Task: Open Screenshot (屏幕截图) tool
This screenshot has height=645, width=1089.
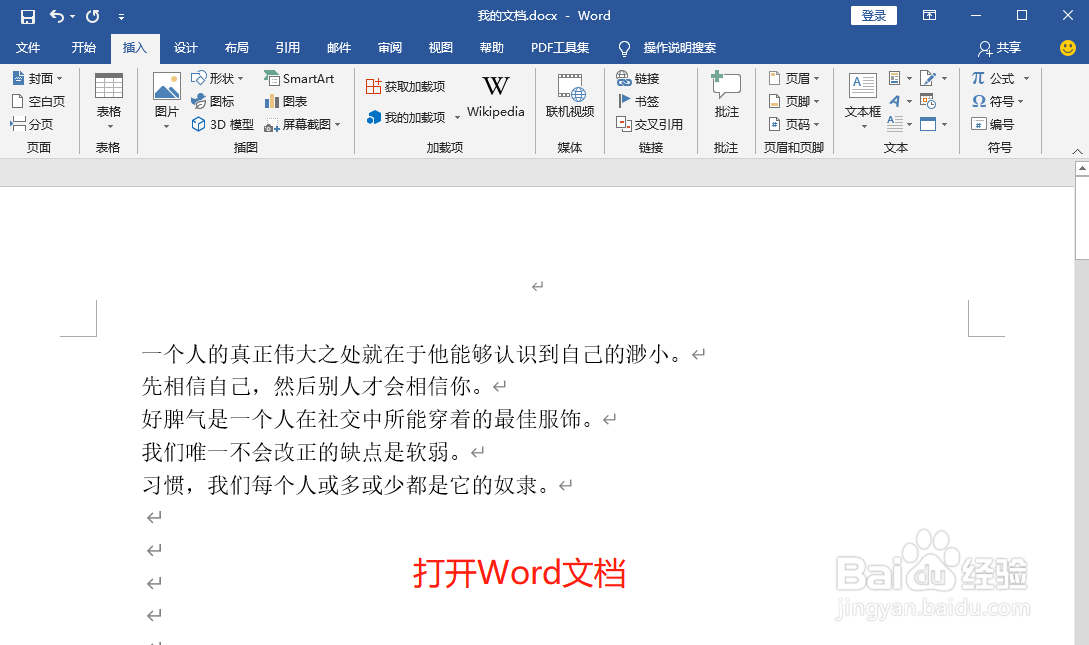Action: coord(302,124)
